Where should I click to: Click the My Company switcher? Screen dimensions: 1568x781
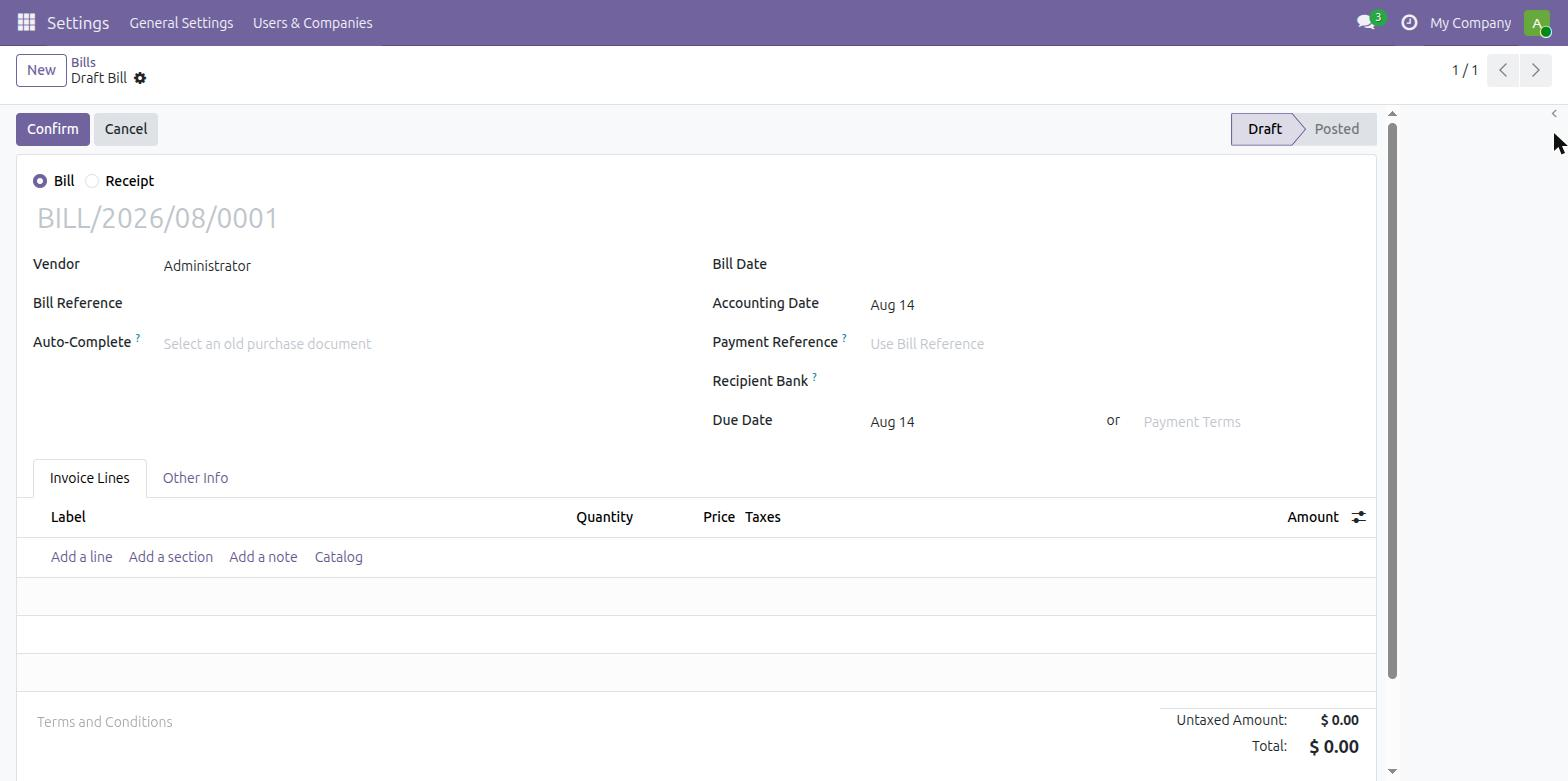1470,22
